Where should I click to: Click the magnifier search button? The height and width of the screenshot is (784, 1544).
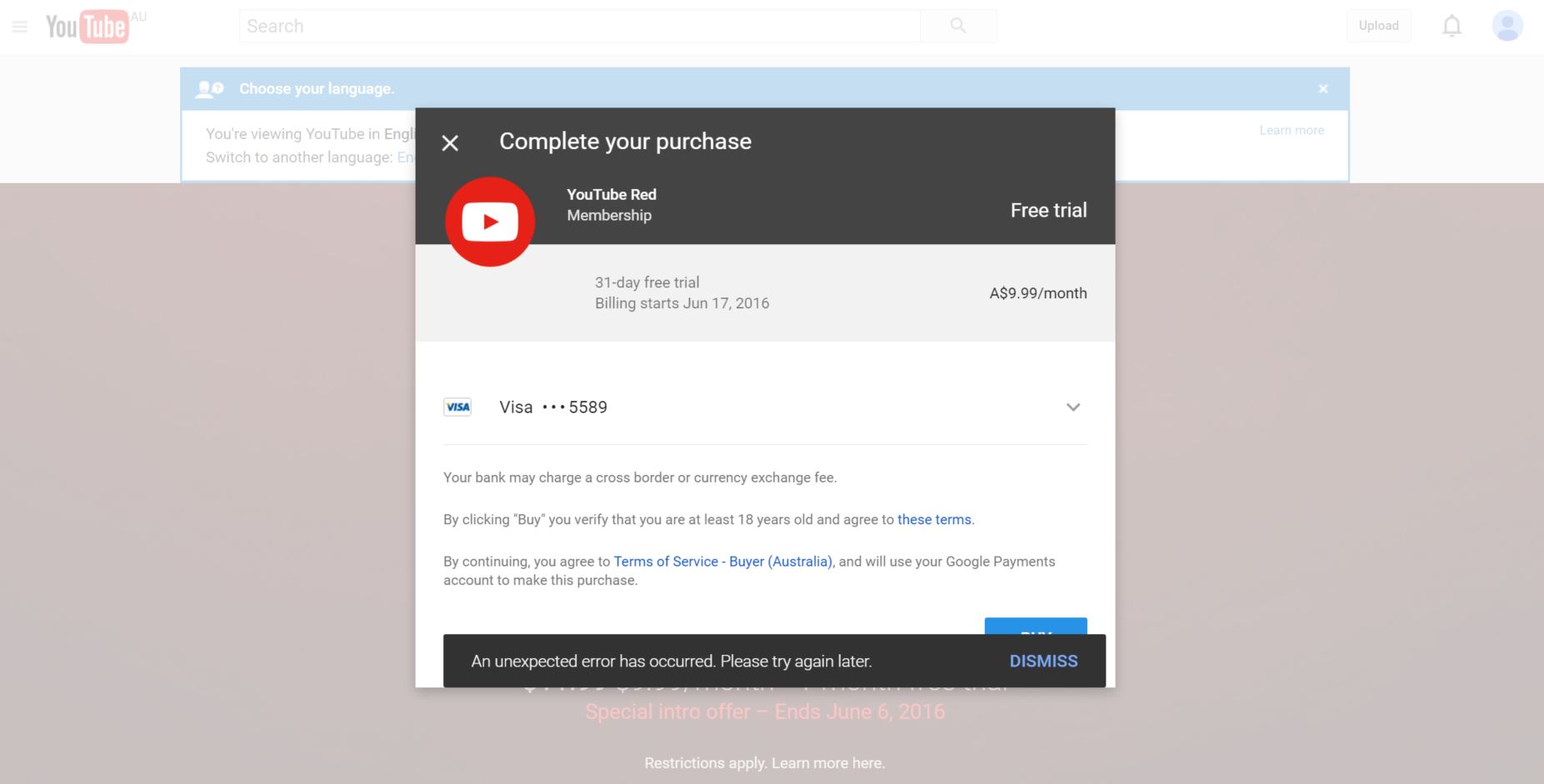coord(958,26)
